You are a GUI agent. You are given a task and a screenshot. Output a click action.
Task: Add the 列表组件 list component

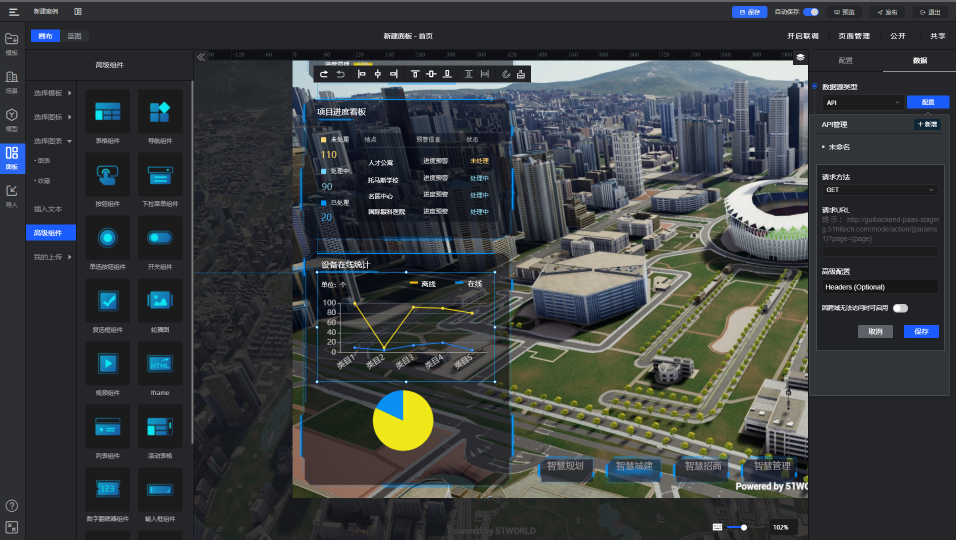click(x=107, y=427)
